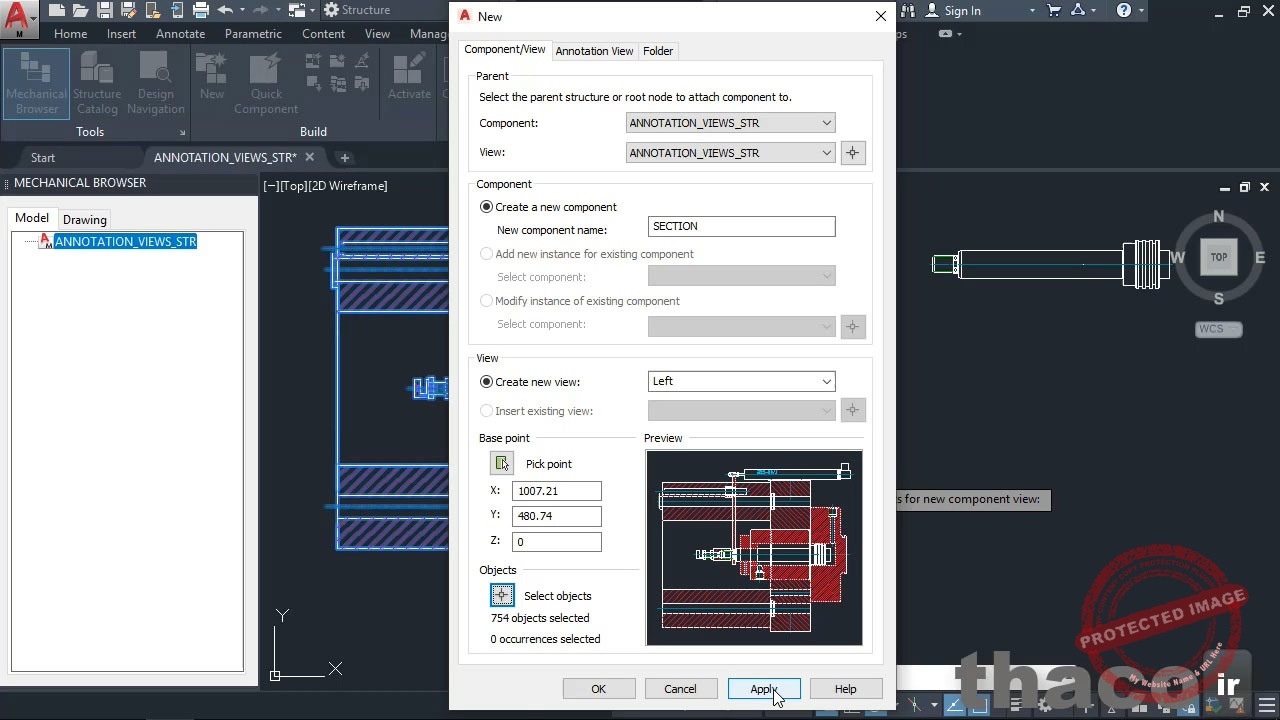Open the Start document tab
Viewport: 1280px width, 720px height.
(x=43, y=157)
